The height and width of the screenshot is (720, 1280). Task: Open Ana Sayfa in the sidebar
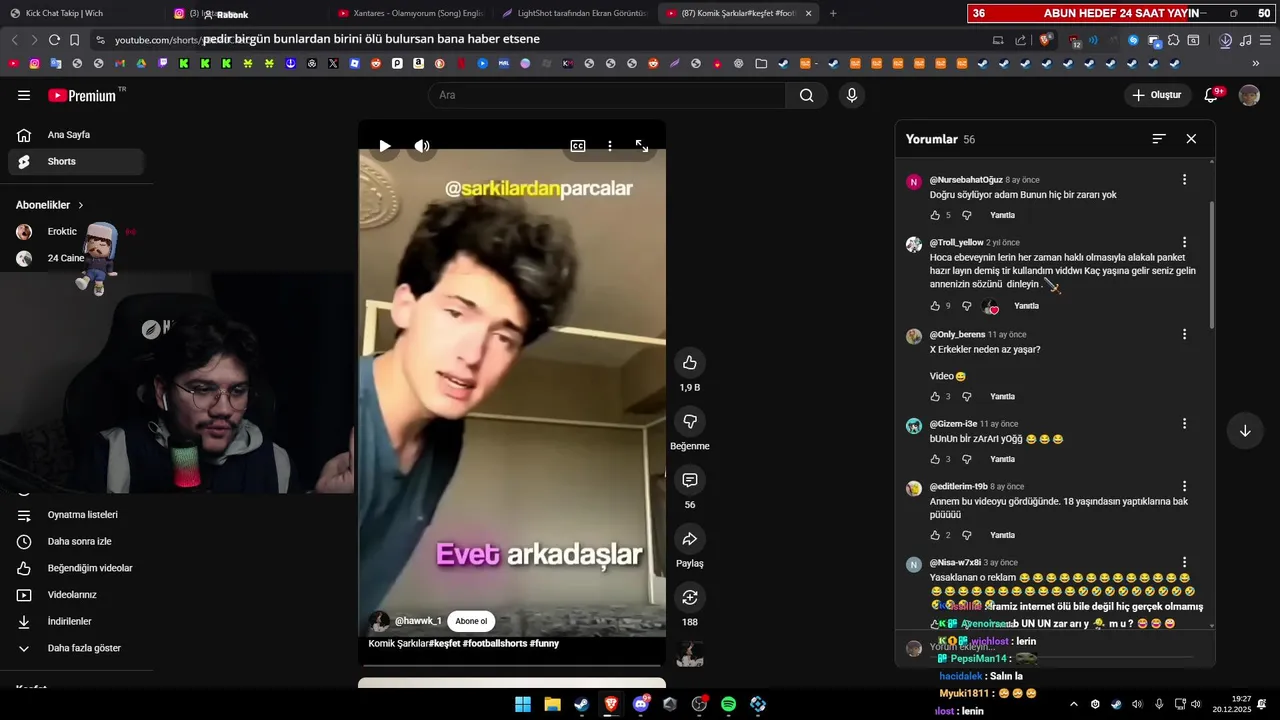[x=76, y=135]
